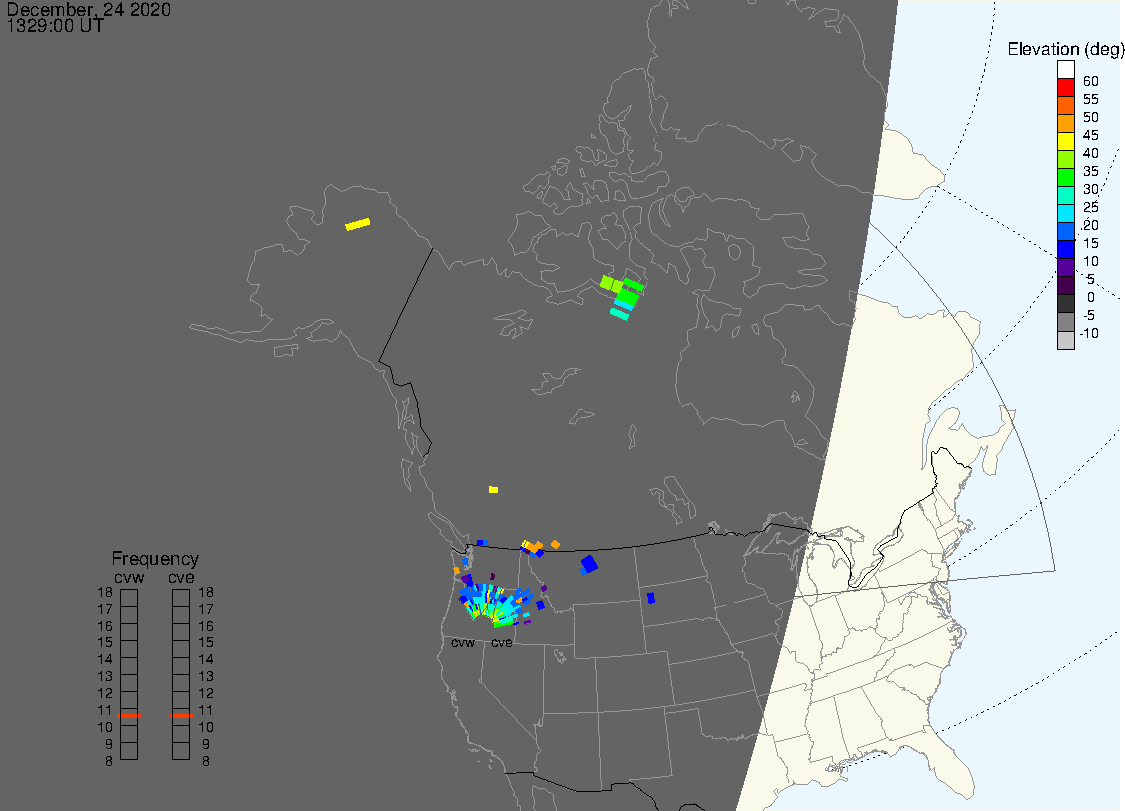The height and width of the screenshot is (811, 1125).
Task: Click the "1329:00 UT" time stamp
Action: click(55, 26)
